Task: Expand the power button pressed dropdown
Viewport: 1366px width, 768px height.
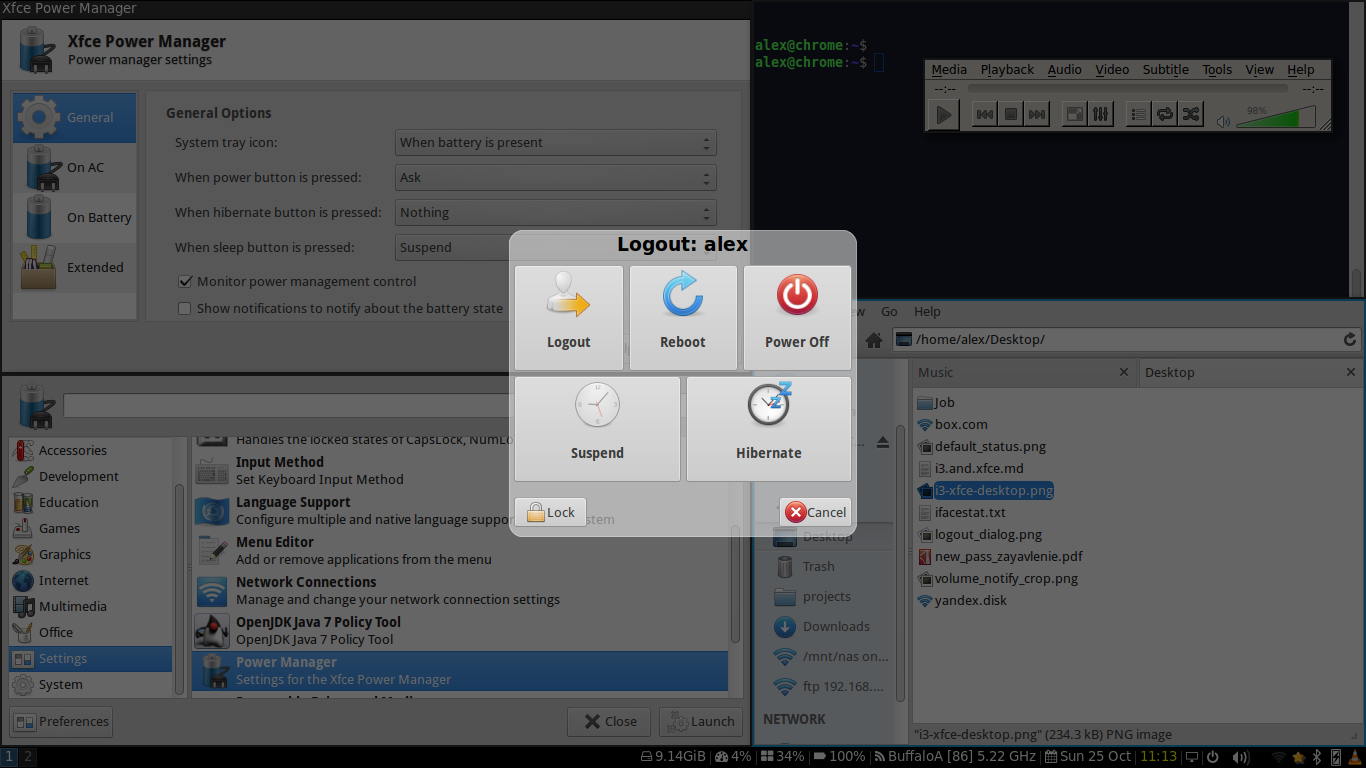Action: point(555,178)
